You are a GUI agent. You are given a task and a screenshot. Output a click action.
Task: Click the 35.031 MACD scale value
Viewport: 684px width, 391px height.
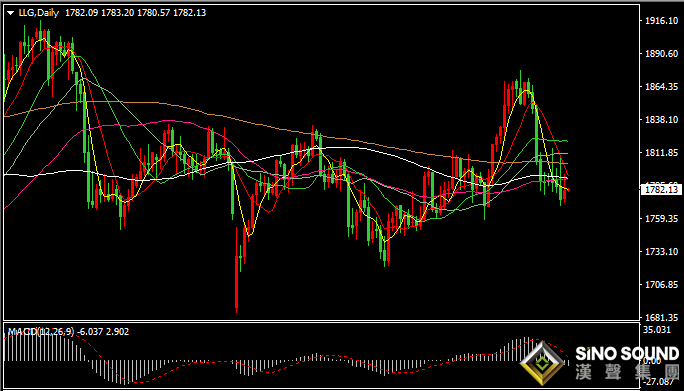pyautogui.click(x=657, y=329)
